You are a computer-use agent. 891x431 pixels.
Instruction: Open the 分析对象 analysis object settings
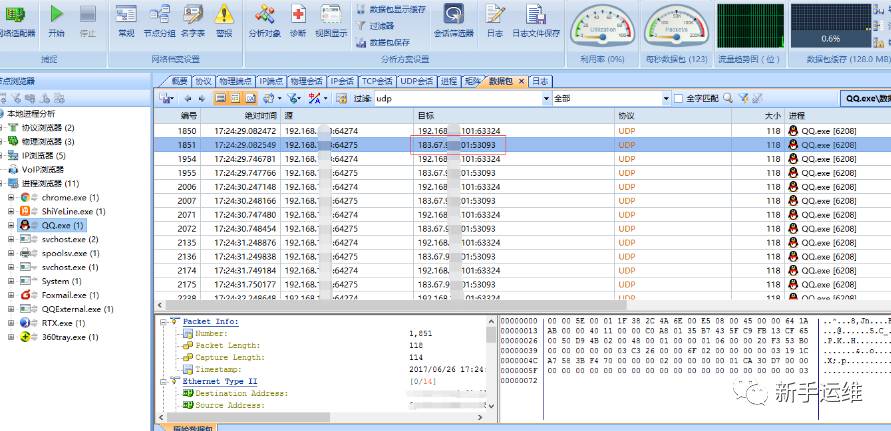coord(265,21)
